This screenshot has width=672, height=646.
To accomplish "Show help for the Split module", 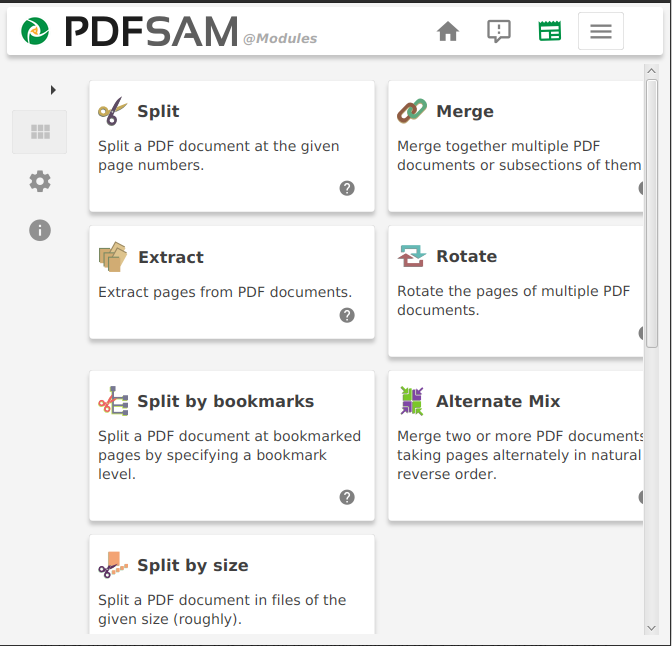I will click(347, 188).
